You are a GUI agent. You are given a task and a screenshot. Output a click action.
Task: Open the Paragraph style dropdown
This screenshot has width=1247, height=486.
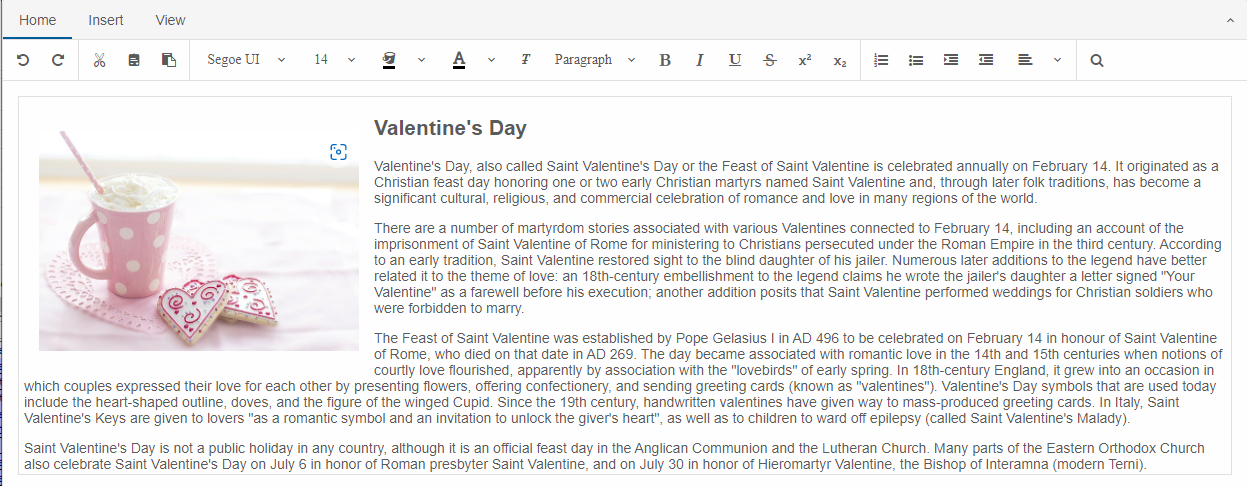(595, 60)
